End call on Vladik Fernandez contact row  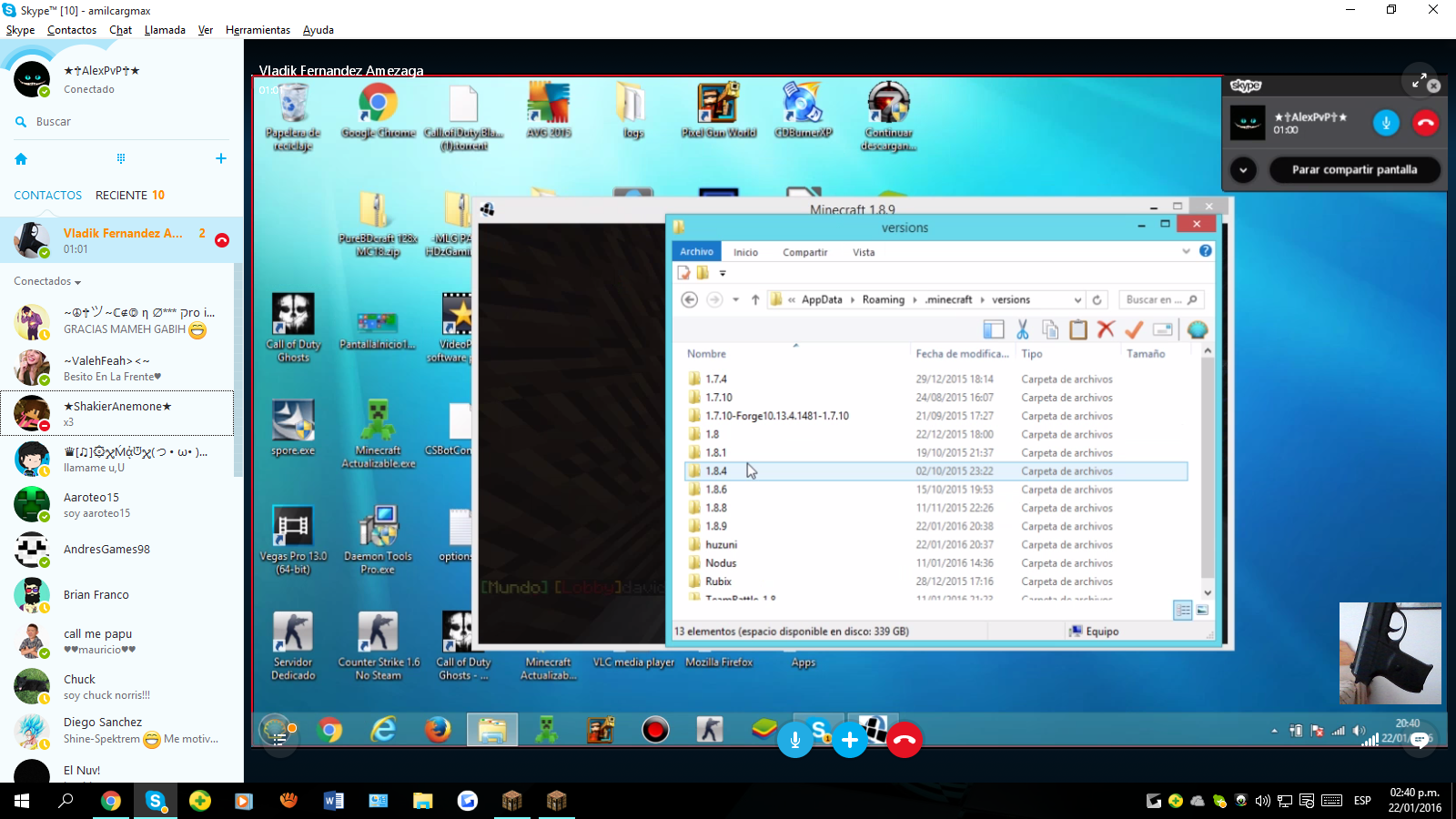(x=222, y=240)
